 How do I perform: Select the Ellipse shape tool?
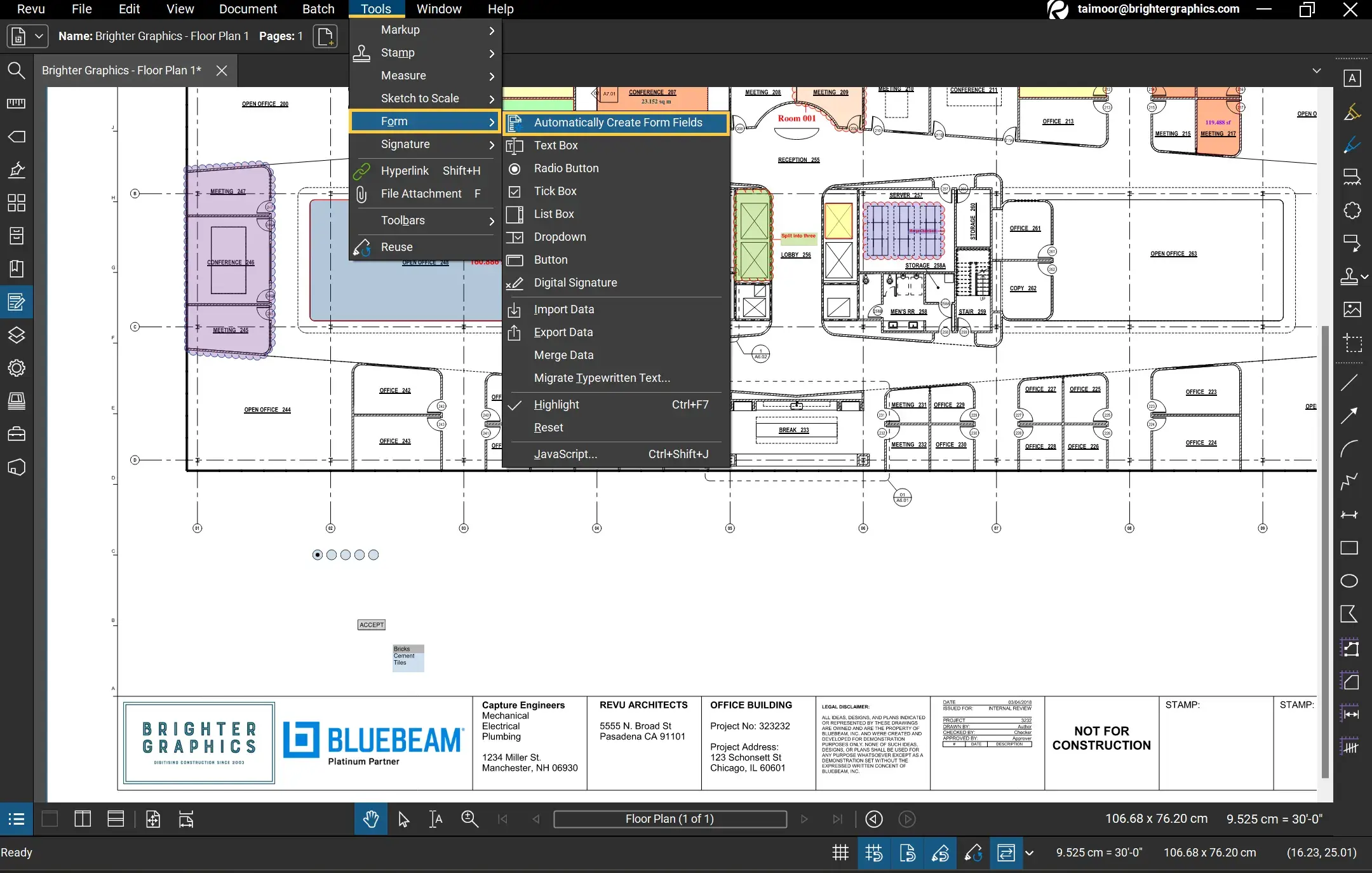[x=1349, y=581]
